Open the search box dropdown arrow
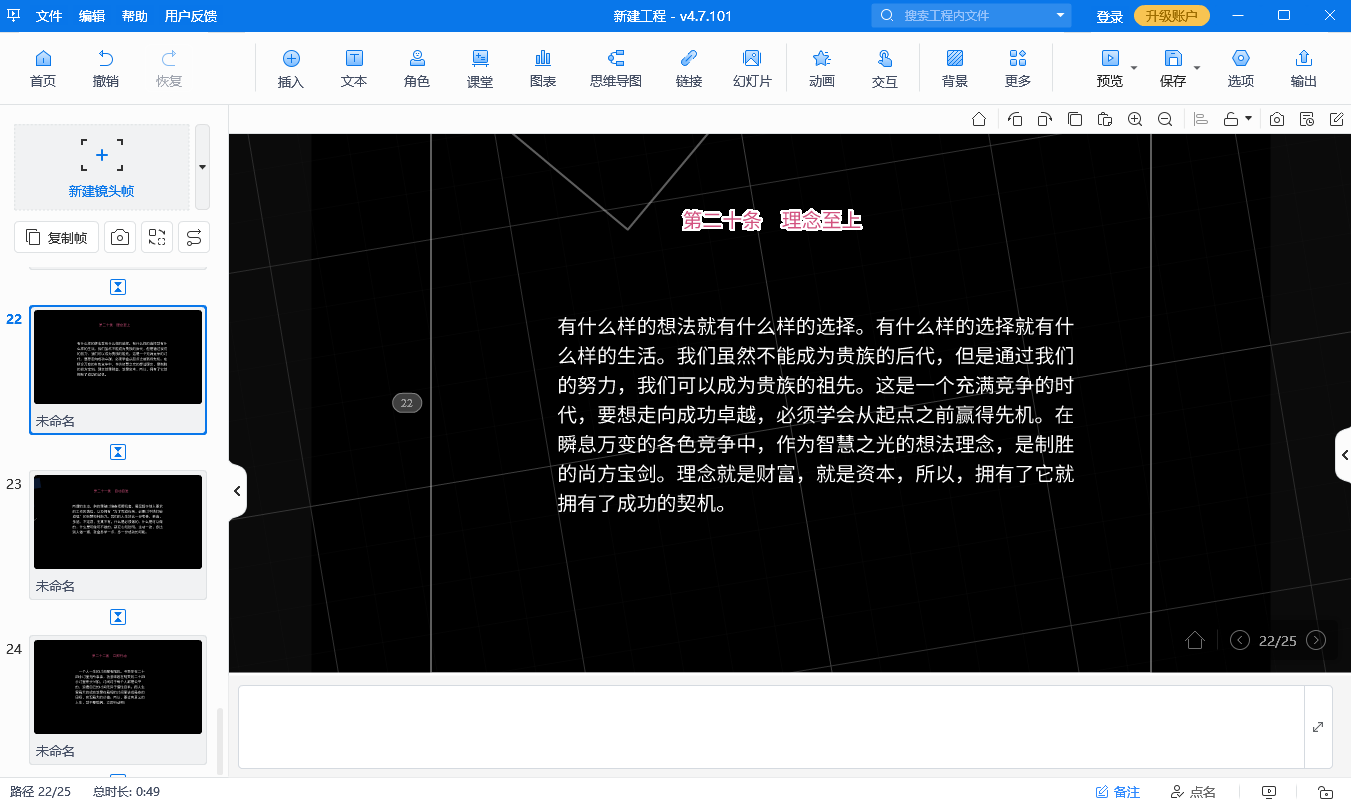Screen dimensions: 1351x803 coord(1060,16)
